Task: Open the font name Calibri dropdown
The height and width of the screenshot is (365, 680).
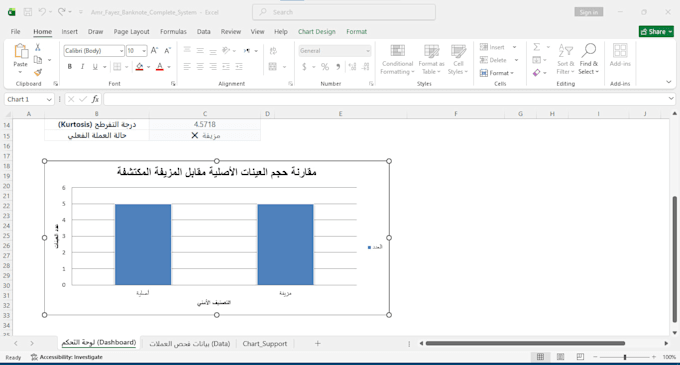Action: 121,51
